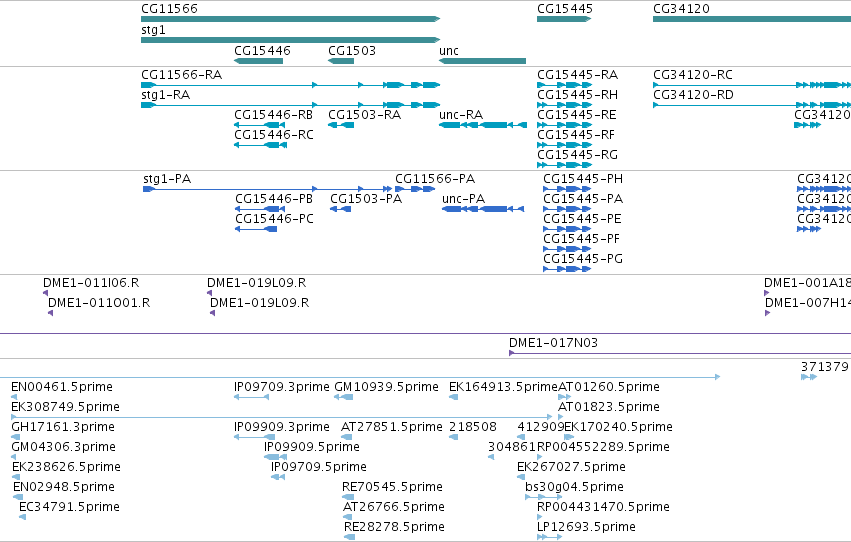This screenshot has width=851, height=542.
Task: Select the CG11566 gene bar
Action: click(x=290, y=19)
